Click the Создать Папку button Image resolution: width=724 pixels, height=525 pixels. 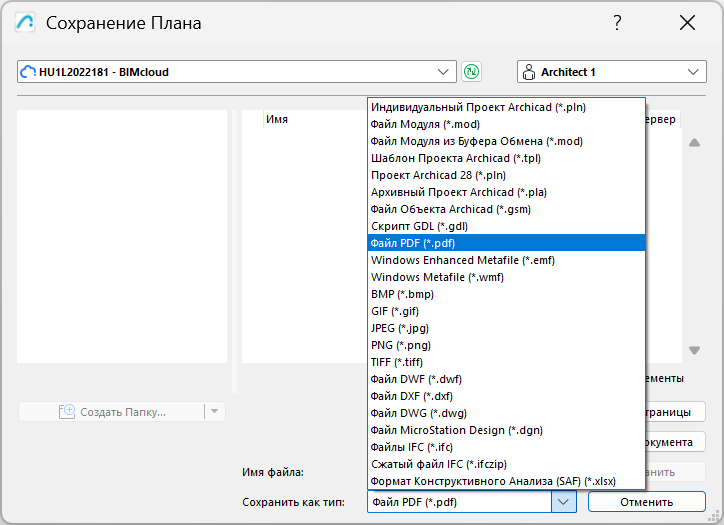tap(112, 411)
